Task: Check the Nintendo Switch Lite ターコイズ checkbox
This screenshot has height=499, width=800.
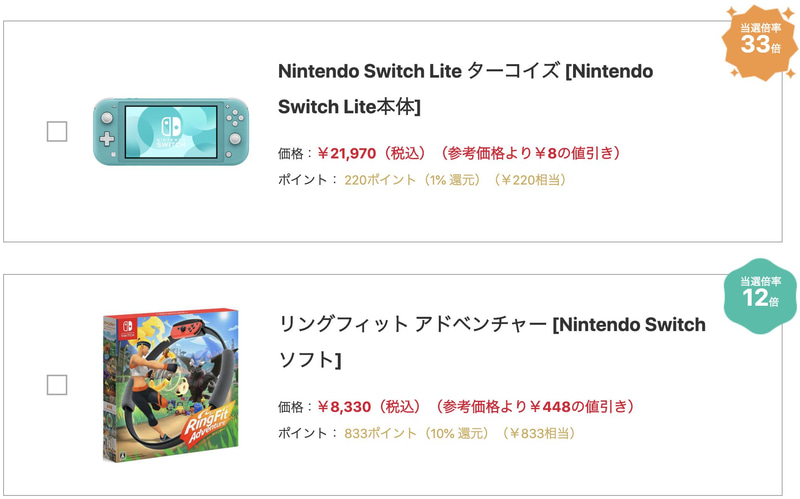Action: point(57,131)
